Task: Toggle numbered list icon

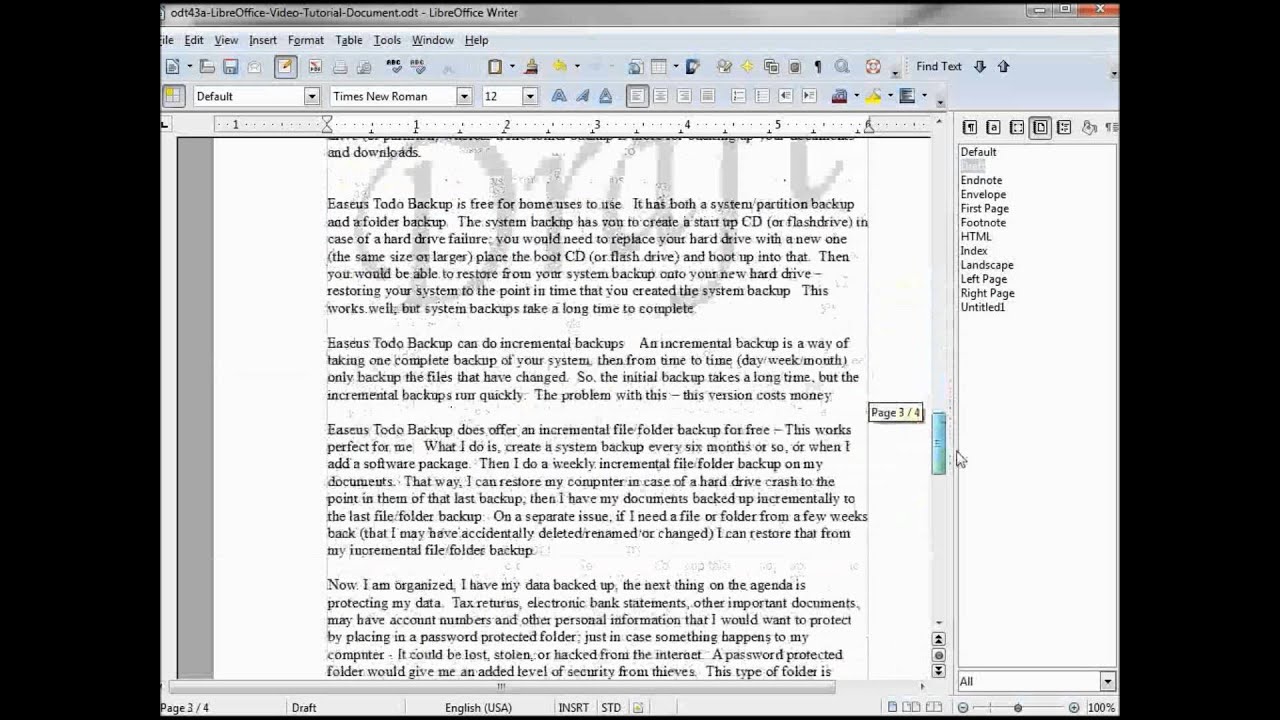Action: [x=739, y=96]
